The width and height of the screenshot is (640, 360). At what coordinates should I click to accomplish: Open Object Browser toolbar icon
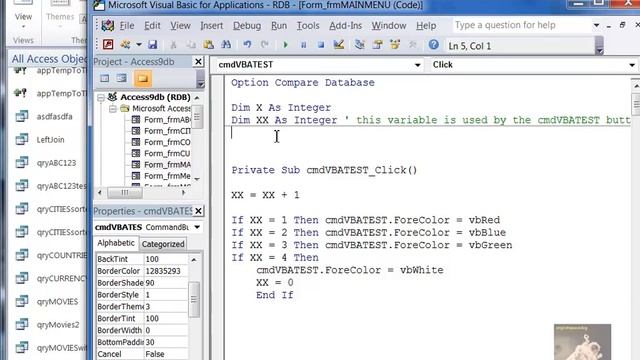click(395, 44)
